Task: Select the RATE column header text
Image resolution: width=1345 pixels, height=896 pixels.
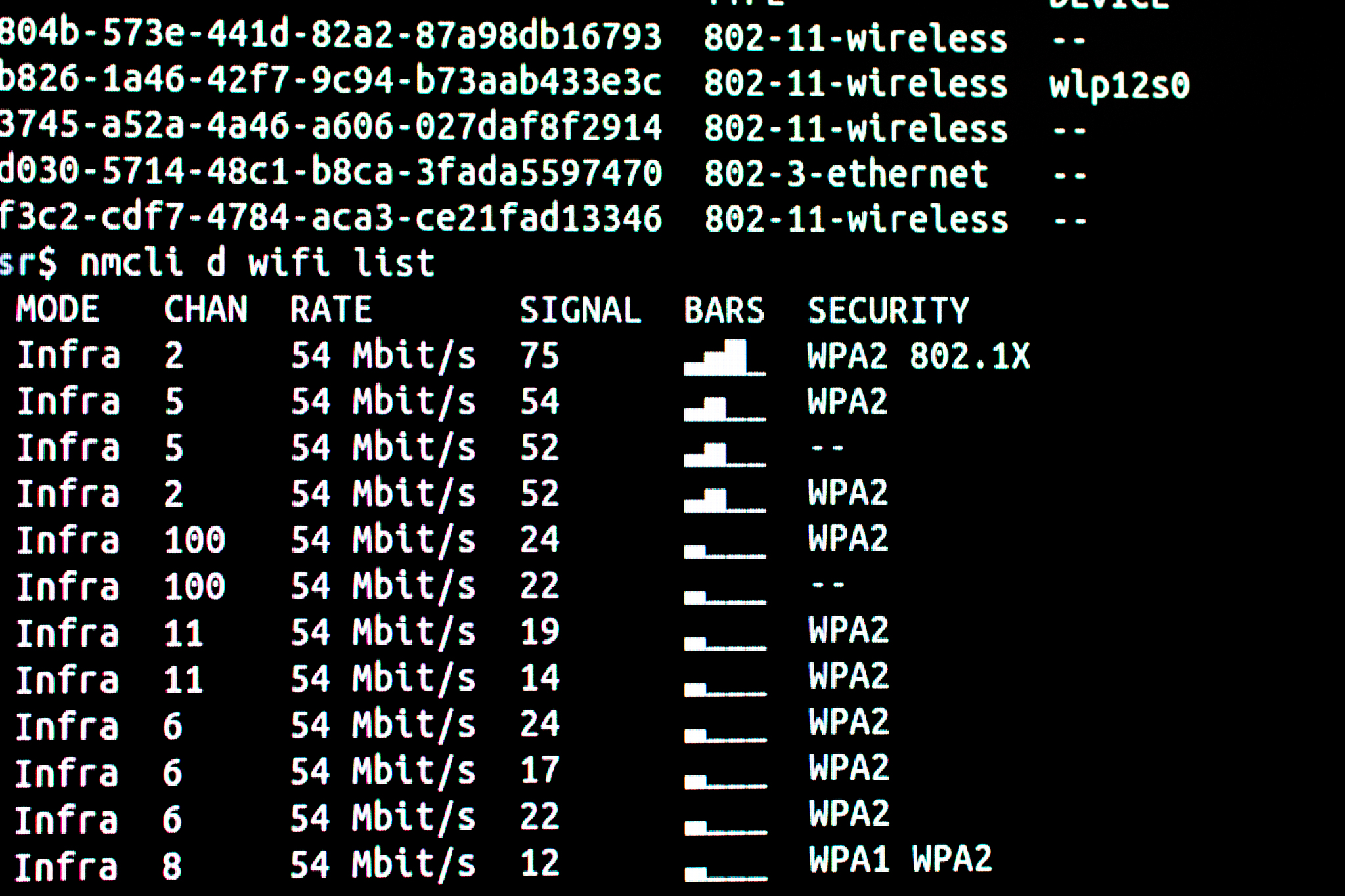Action: point(331,309)
